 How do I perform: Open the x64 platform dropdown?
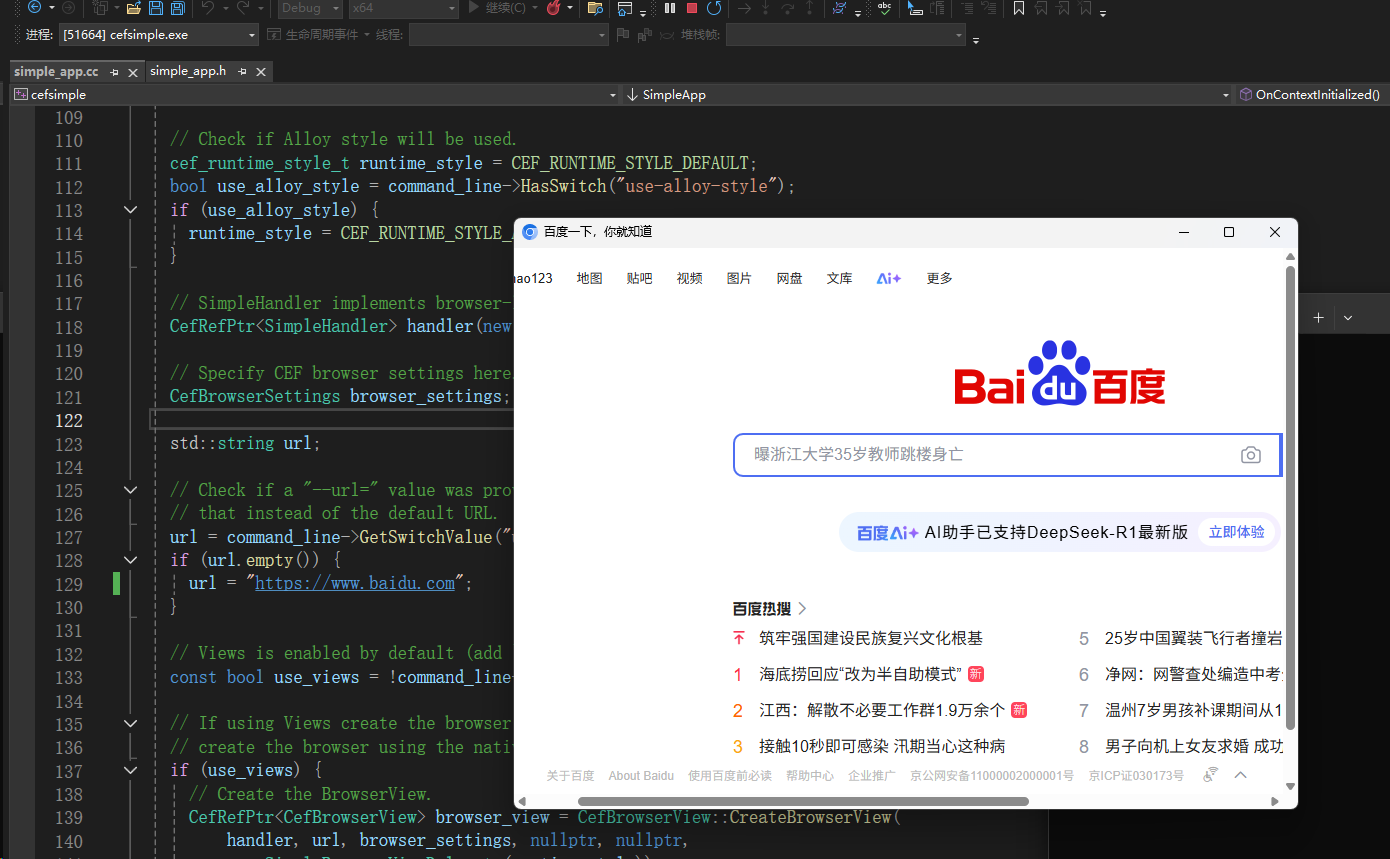click(403, 8)
